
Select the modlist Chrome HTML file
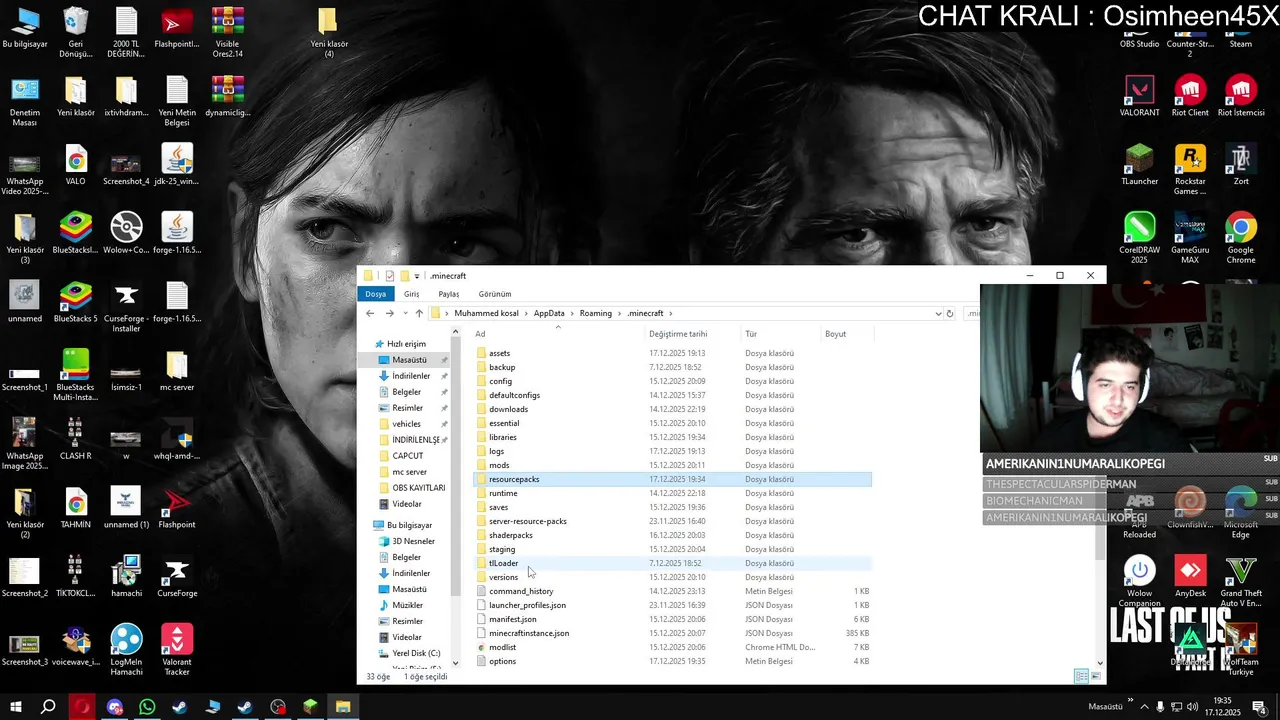pyautogui.click(x=672, y=647)
